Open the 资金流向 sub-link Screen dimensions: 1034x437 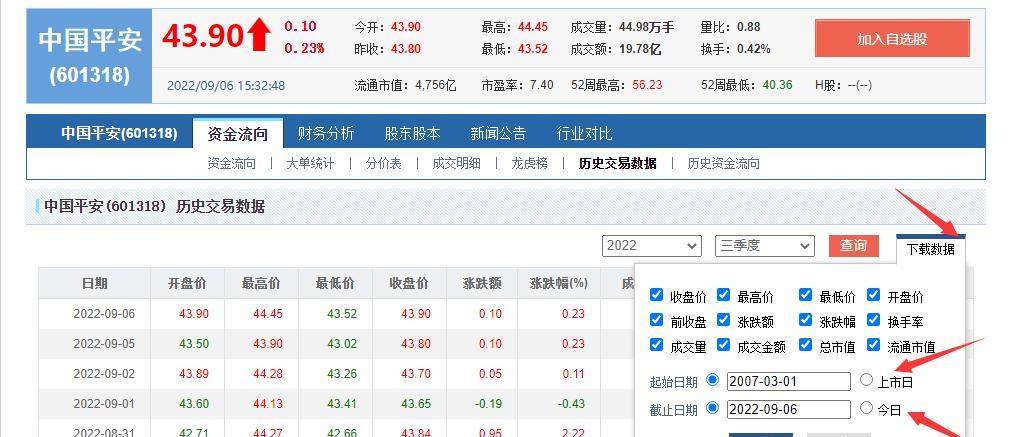(x=231, y=163)
